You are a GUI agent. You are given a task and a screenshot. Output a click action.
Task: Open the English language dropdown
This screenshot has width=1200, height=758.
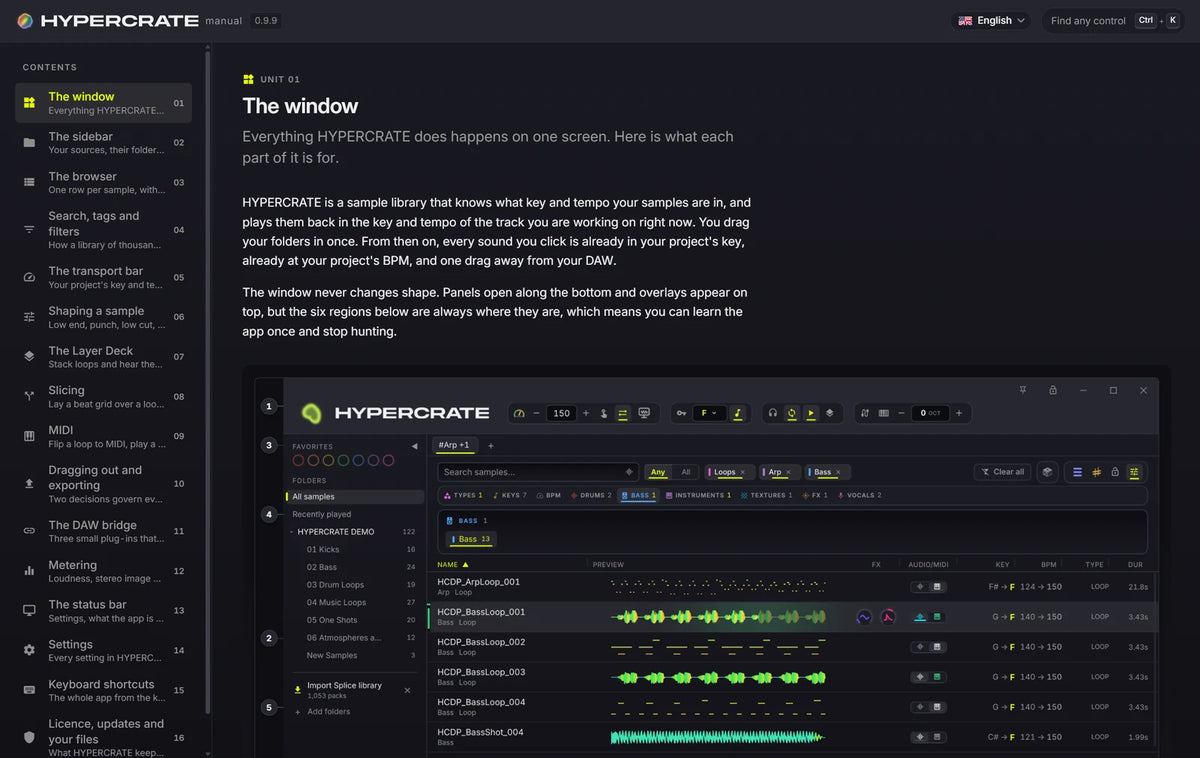pyautogui.click(x=992, y=20)
